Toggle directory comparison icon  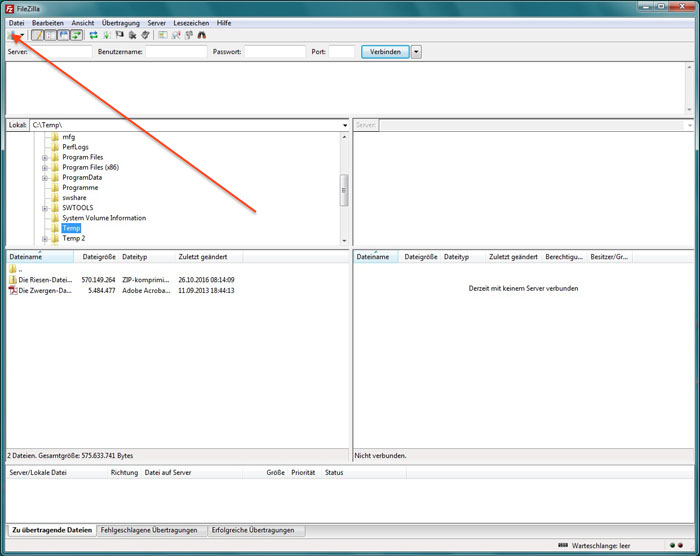[x=176, y=35]
